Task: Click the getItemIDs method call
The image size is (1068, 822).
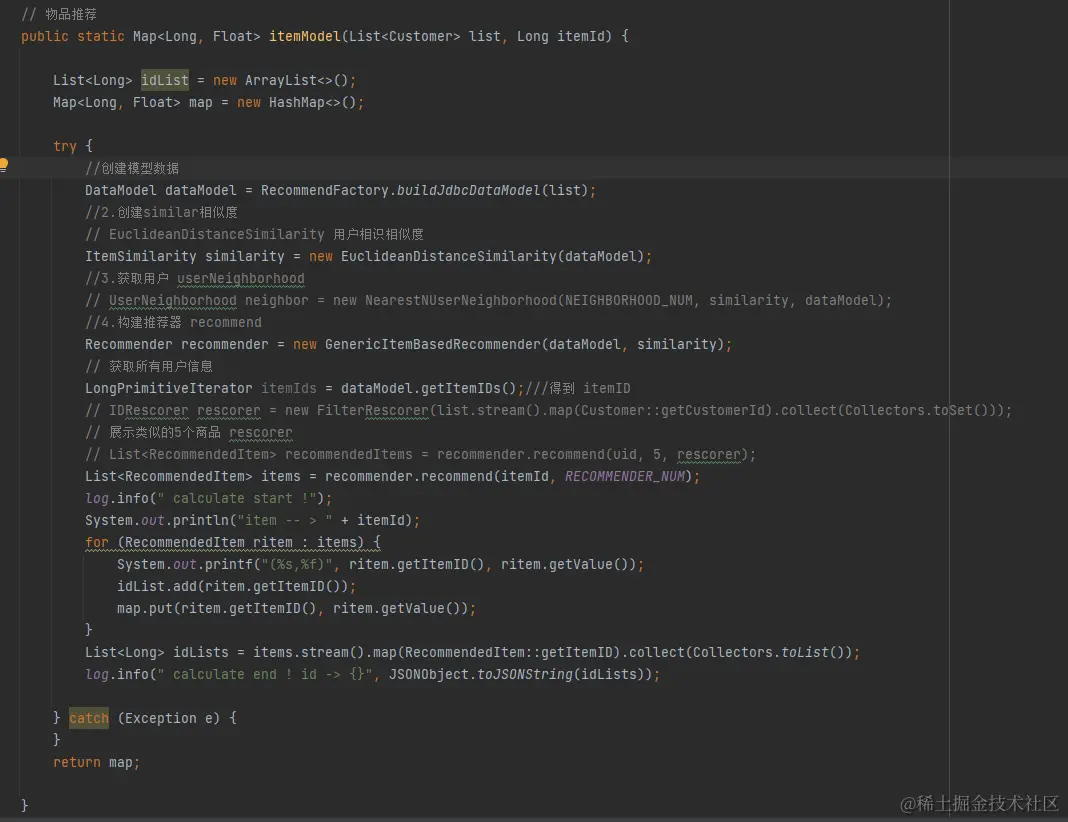Action: click(461, 388)
